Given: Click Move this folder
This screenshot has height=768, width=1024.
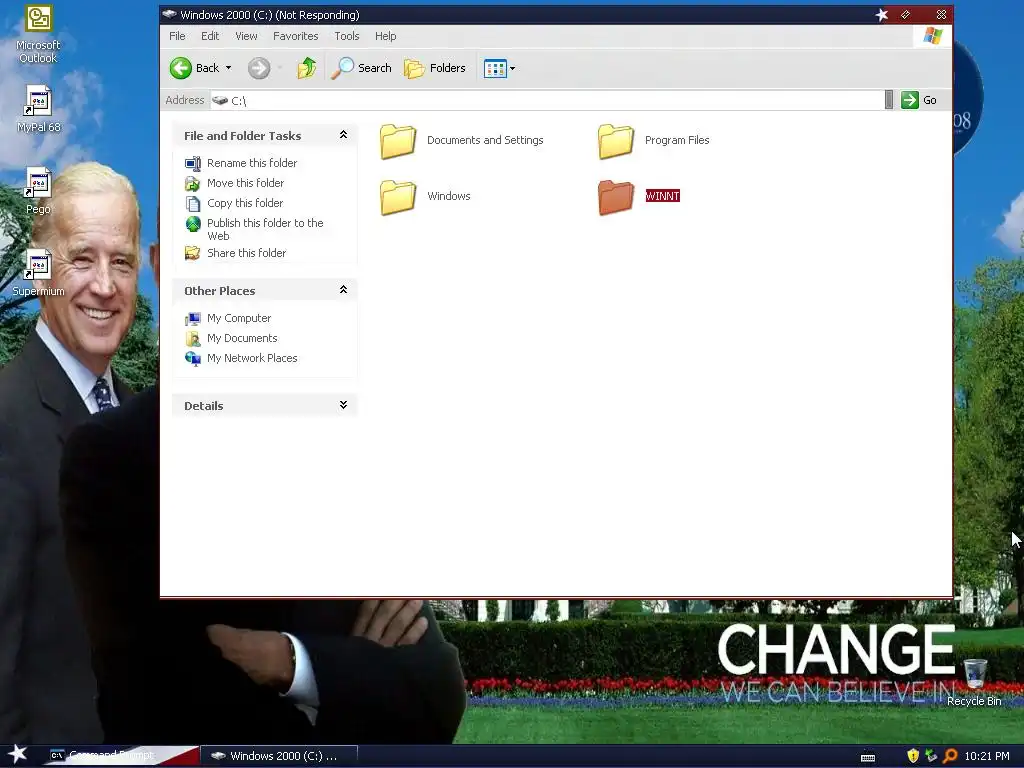Looking at the screenshot, I should (x=245, y=183).
